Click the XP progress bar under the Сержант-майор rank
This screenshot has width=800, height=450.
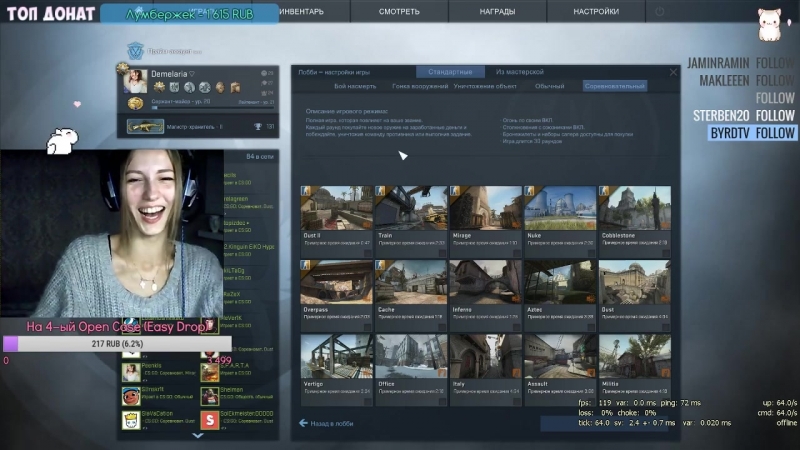pos(213,108)
